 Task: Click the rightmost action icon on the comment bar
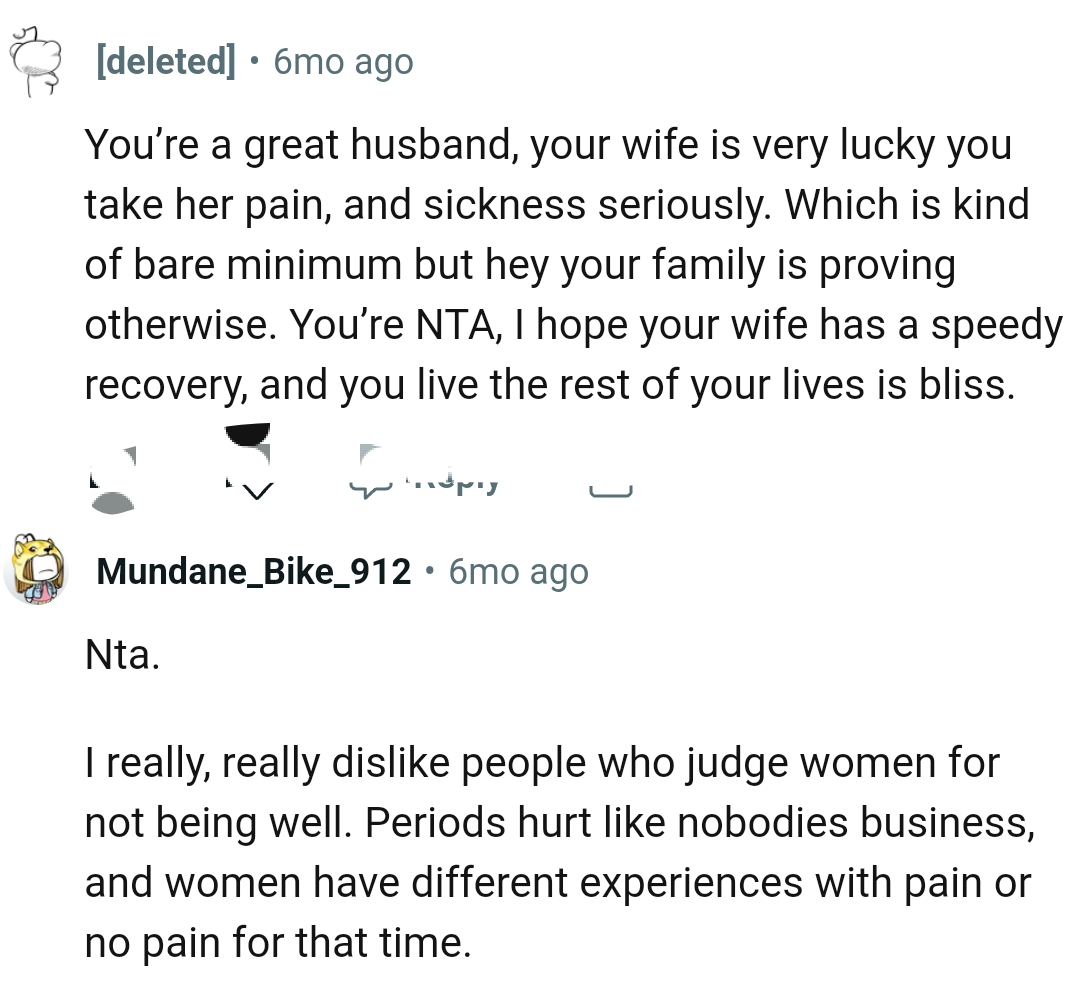613,482
